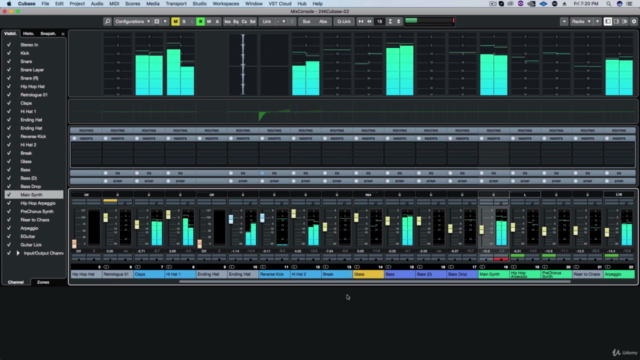Screen dimensions: 640x360
Task: Deactivate all Mute states (yellow M)
Action: 175,22
